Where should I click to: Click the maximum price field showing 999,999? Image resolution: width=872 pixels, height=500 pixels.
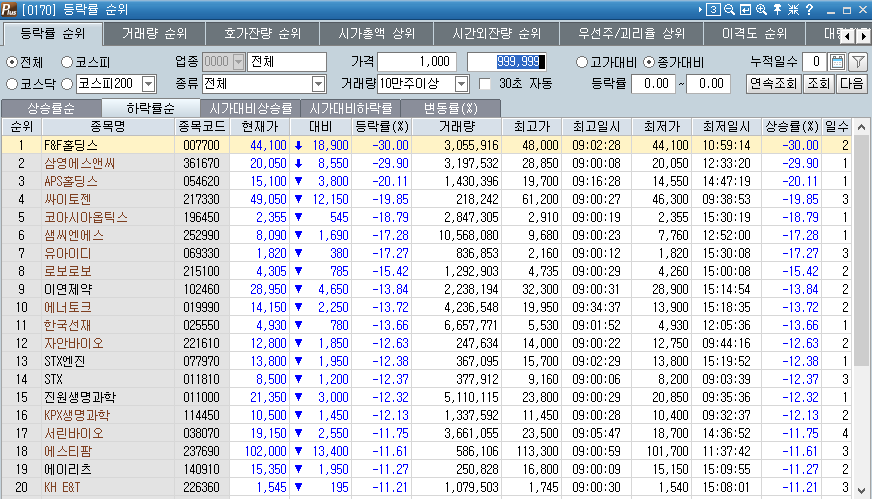(x=507, y=62)
